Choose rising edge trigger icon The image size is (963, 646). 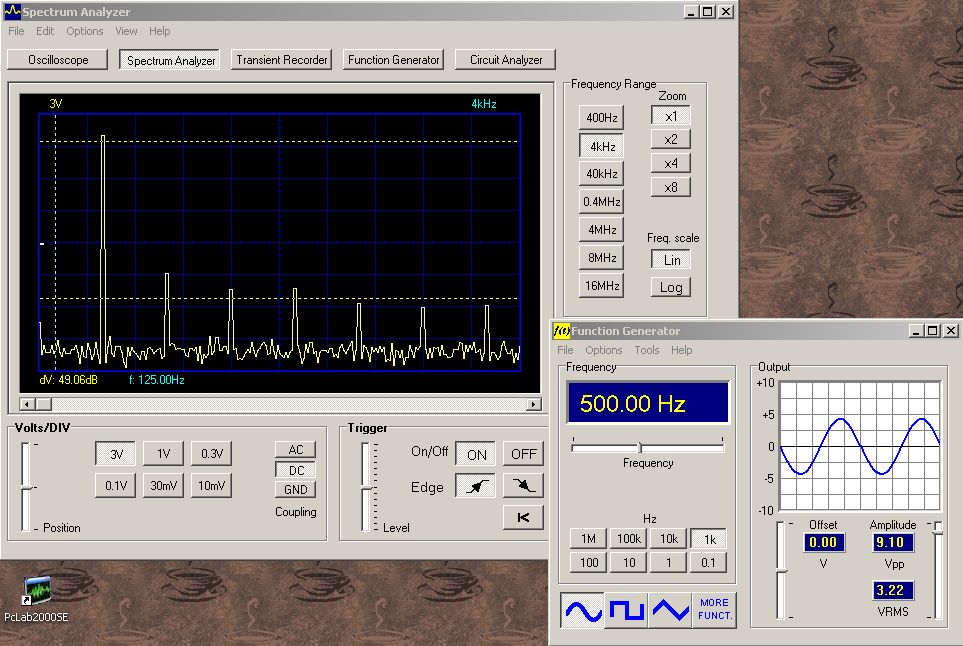475,486
